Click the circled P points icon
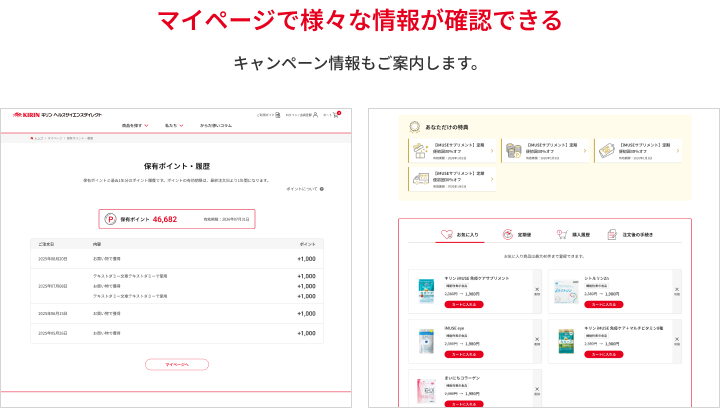 pyautogui.click(x=110, y=219)
